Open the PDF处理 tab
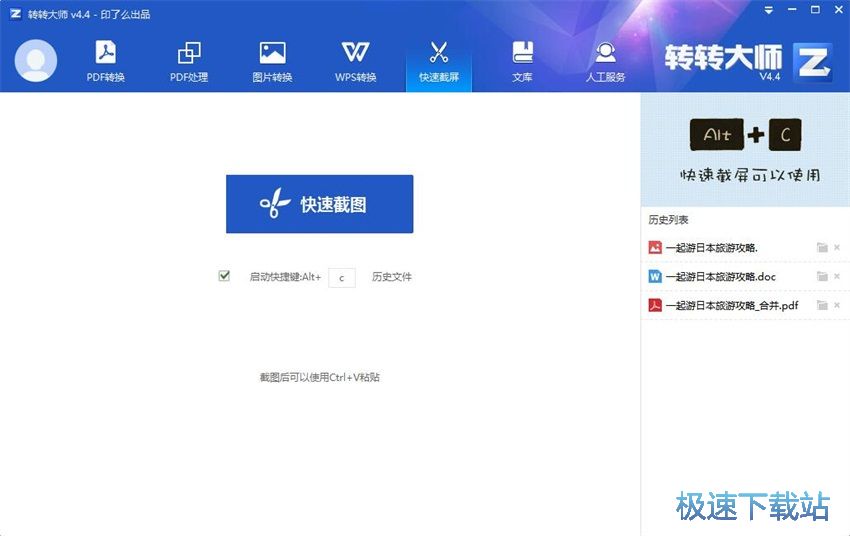Screen dimensions: 850x536 tap(189, 61)
